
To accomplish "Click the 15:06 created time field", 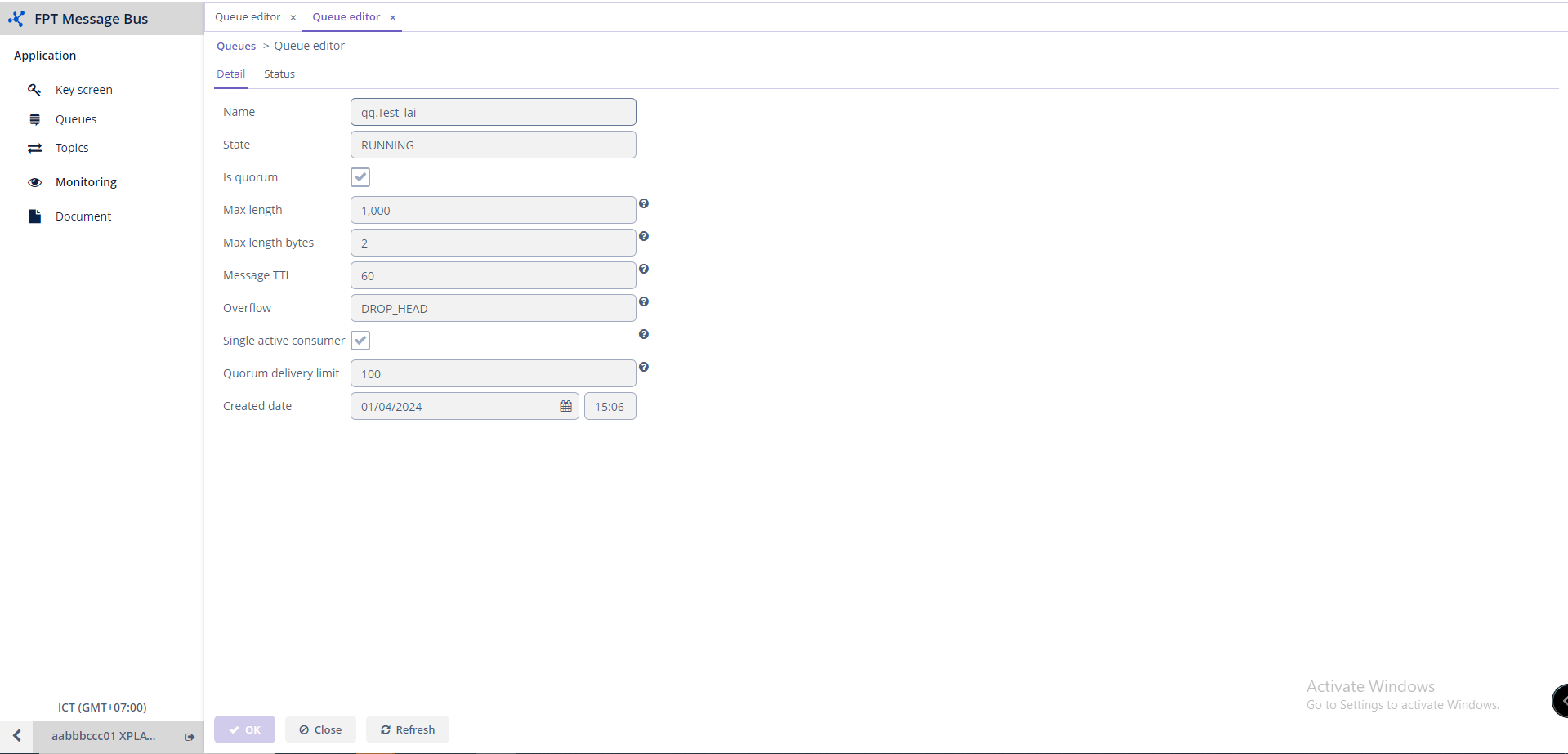I will pos(610,406).
